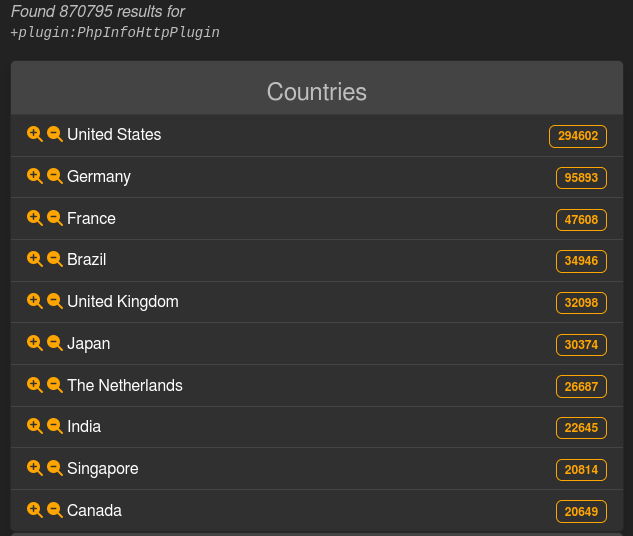The width and height of the screenshot is (633, 536).
Task: Exclude India using minus magnifier
Action: 55,426
